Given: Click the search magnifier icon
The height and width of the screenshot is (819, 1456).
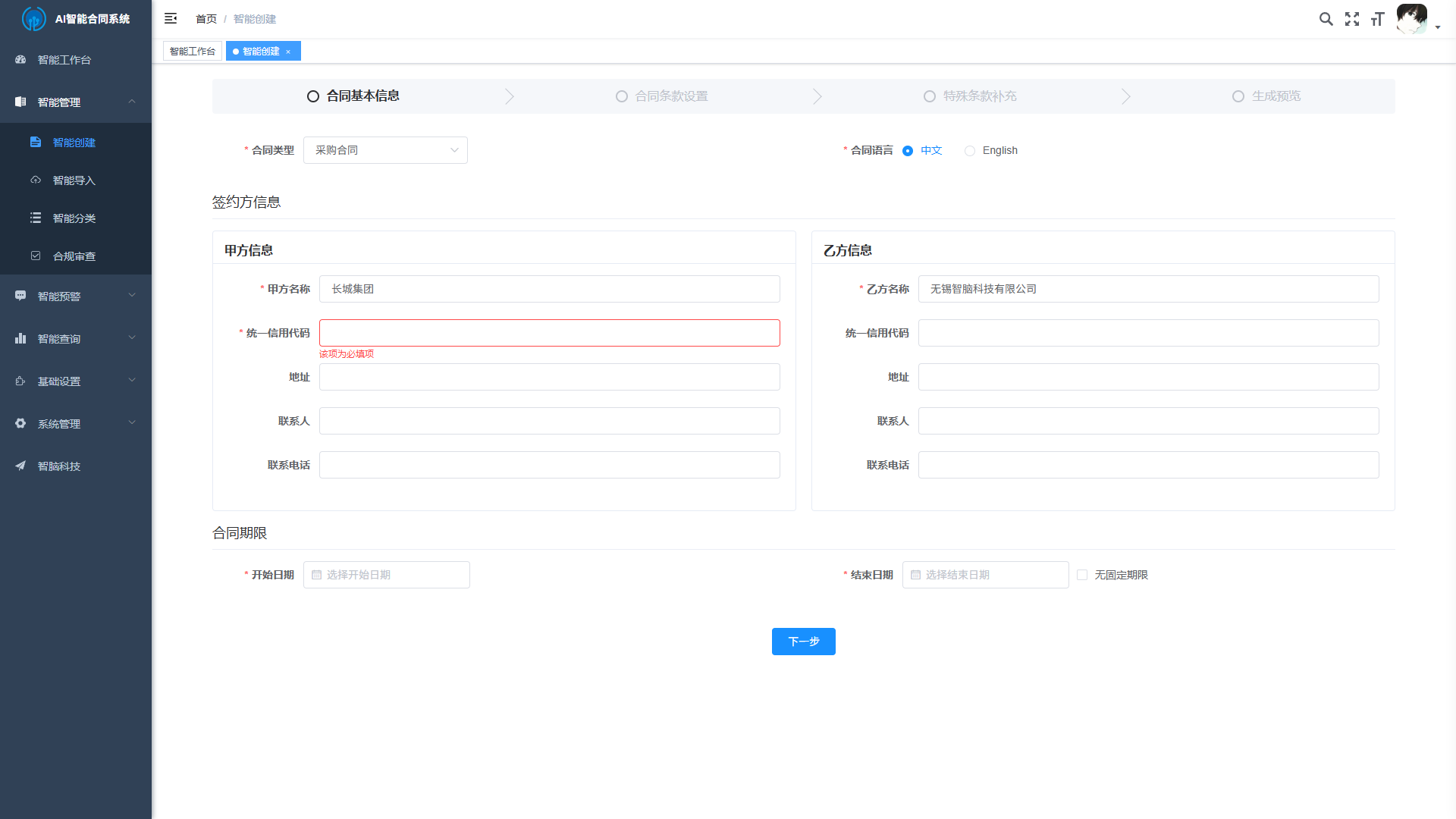Looking at the screenshot, I should tap(1326, 19).
